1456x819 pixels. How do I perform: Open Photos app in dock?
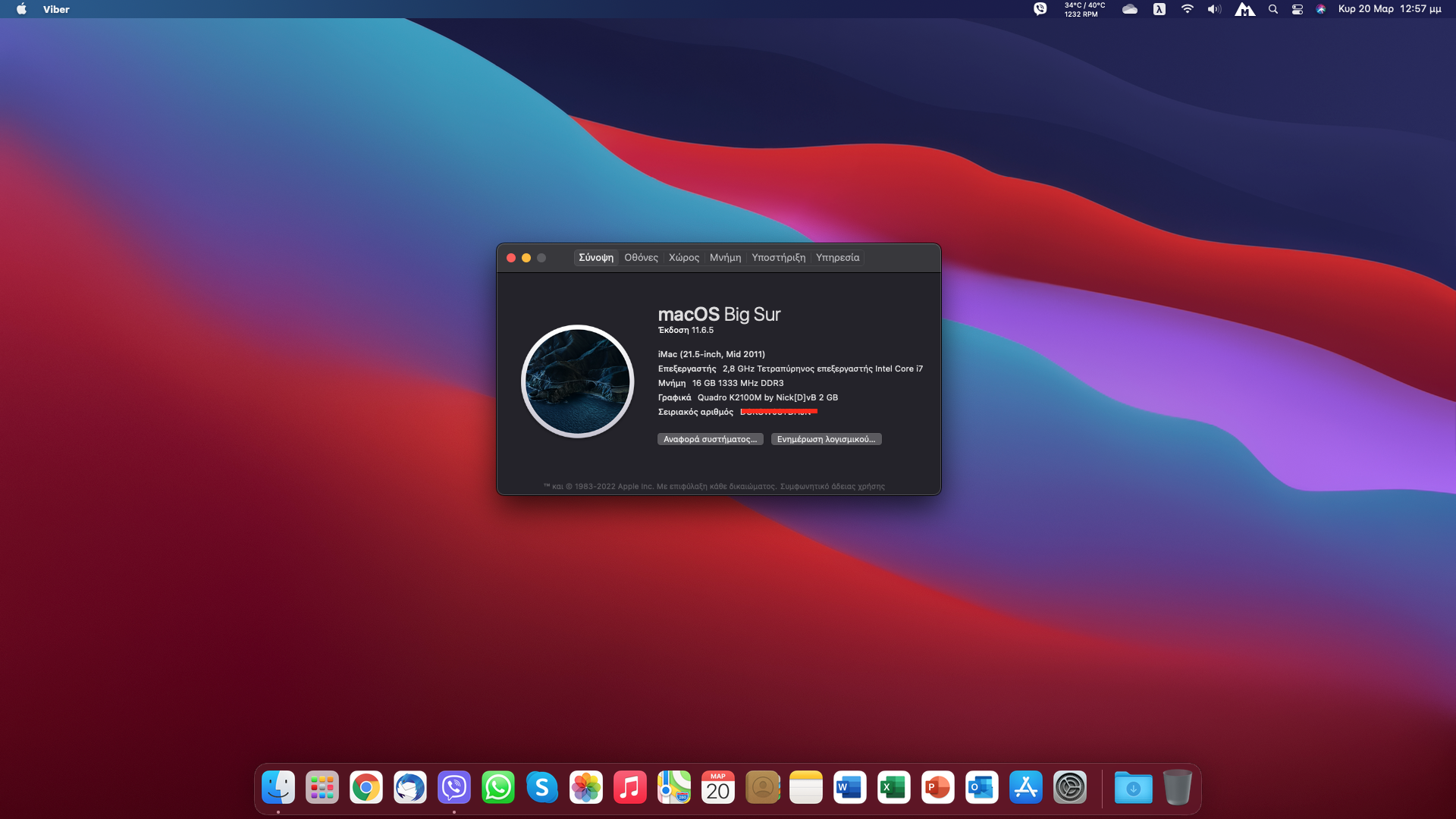tap(585, 788)
